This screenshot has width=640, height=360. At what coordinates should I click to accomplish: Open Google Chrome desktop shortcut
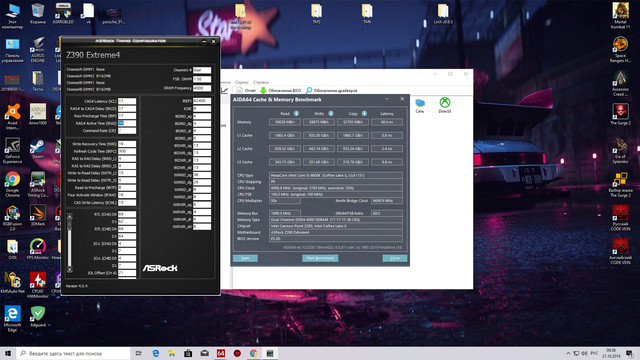pyautogui.click(x=12, y=184)
